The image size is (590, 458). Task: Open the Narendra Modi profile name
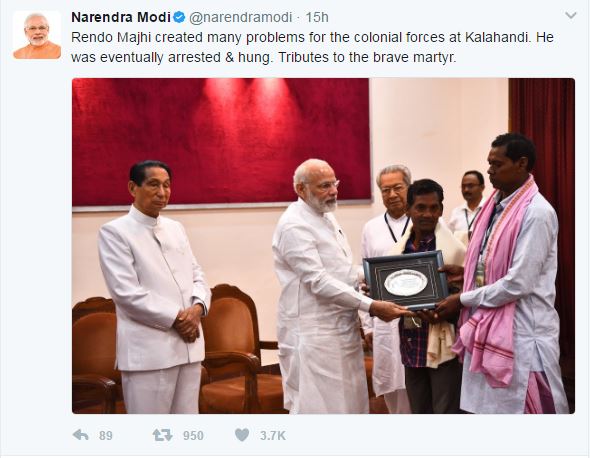click(x=121, y=17)
